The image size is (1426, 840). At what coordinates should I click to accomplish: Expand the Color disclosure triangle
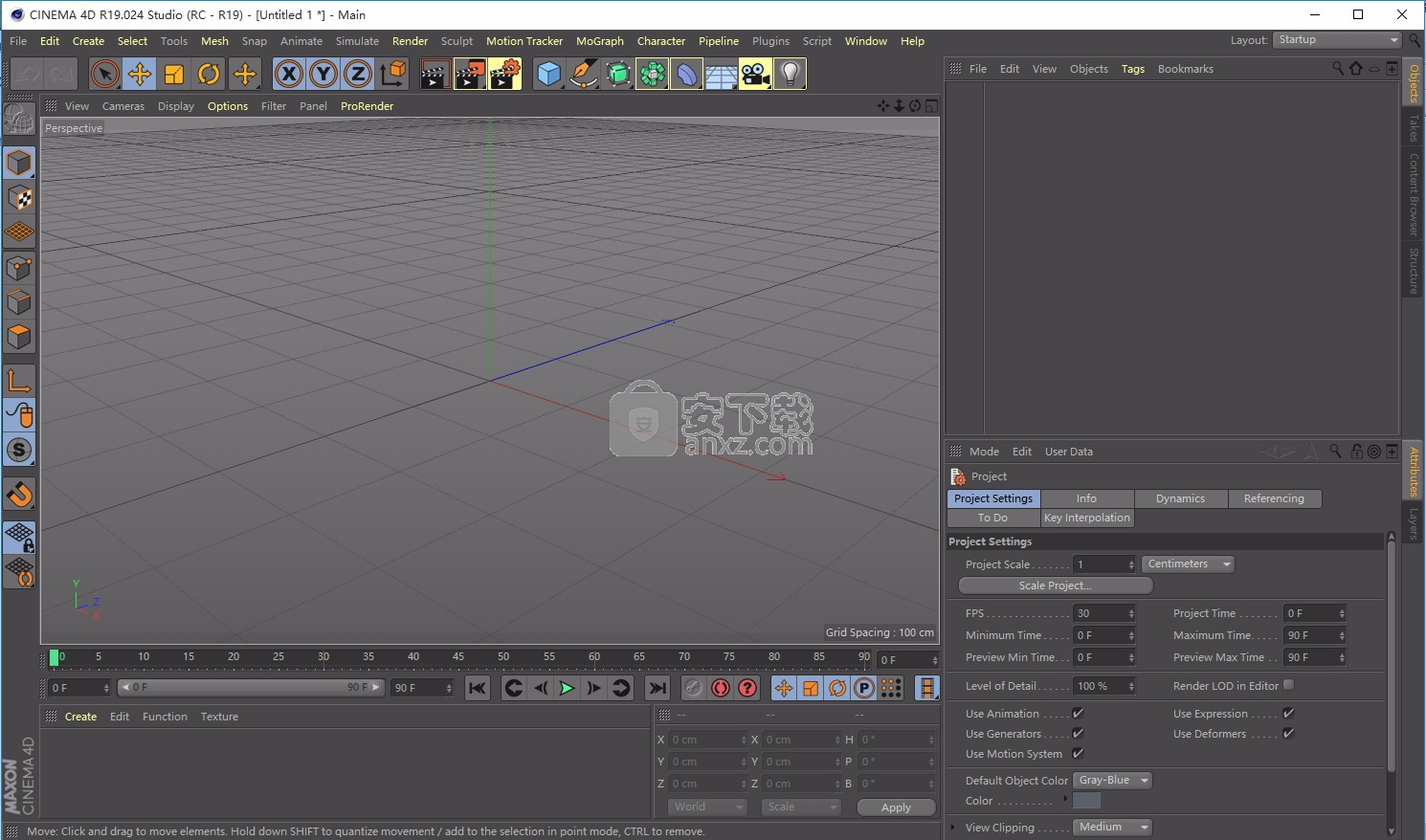[1065, 798]
